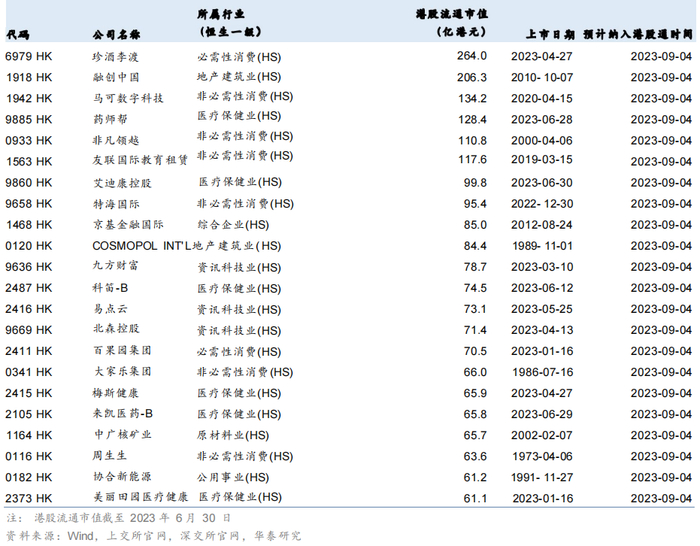Click industry 原材料业(HS)
Viewport: 700px width, 546px height.
point(233,435)
